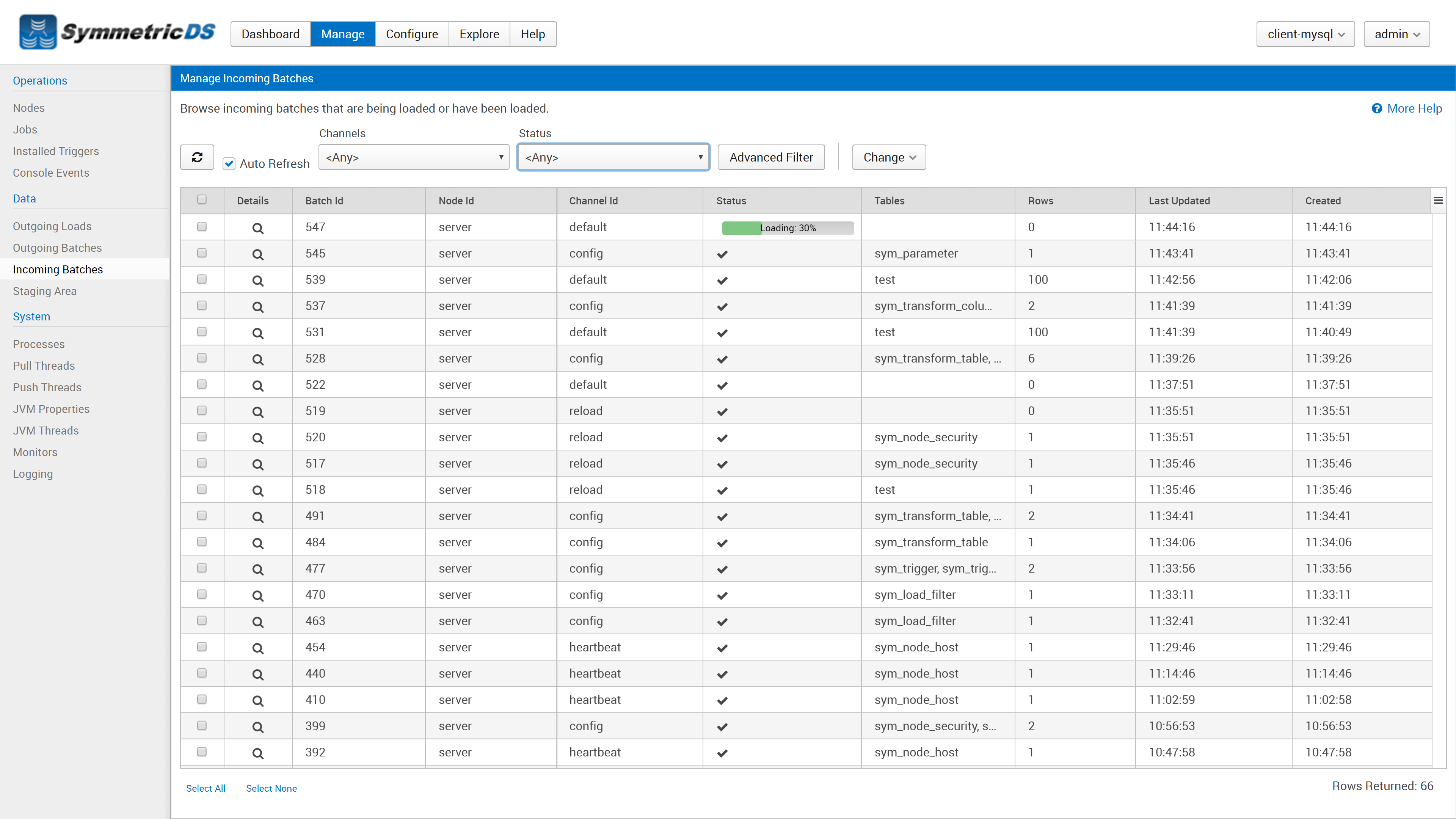
Task: Check the box for batch 528
Action: click(x=202, y=358)
